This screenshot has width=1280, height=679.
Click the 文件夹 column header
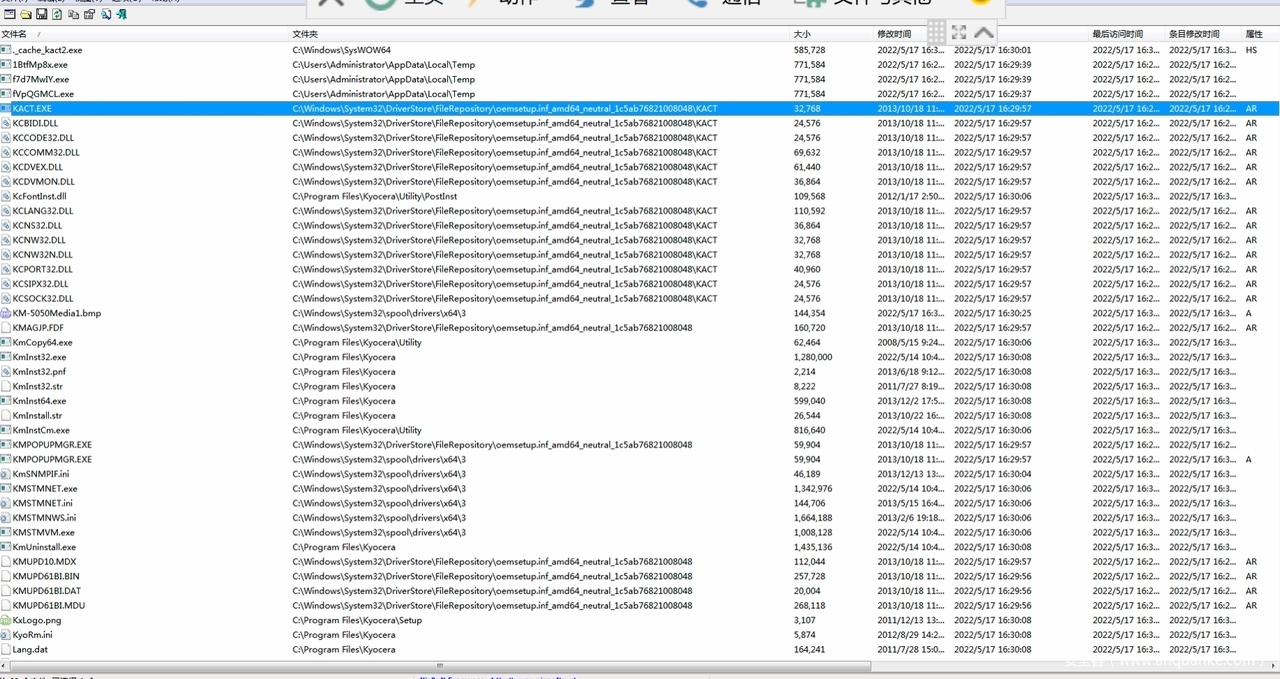coord(304,35)
